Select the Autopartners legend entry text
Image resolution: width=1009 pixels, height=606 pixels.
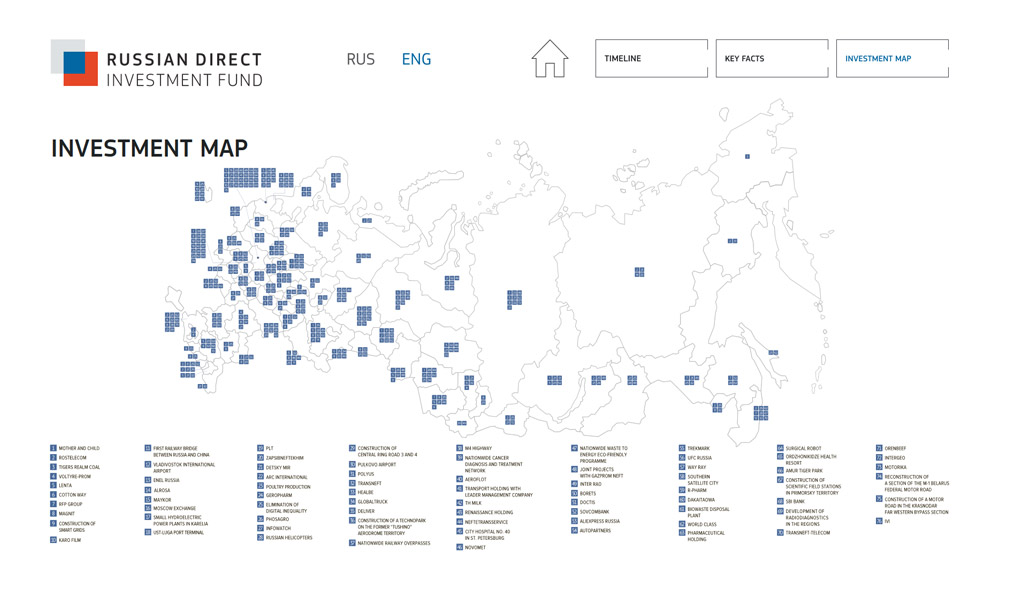pyautogui.click(x=595, y=531)
